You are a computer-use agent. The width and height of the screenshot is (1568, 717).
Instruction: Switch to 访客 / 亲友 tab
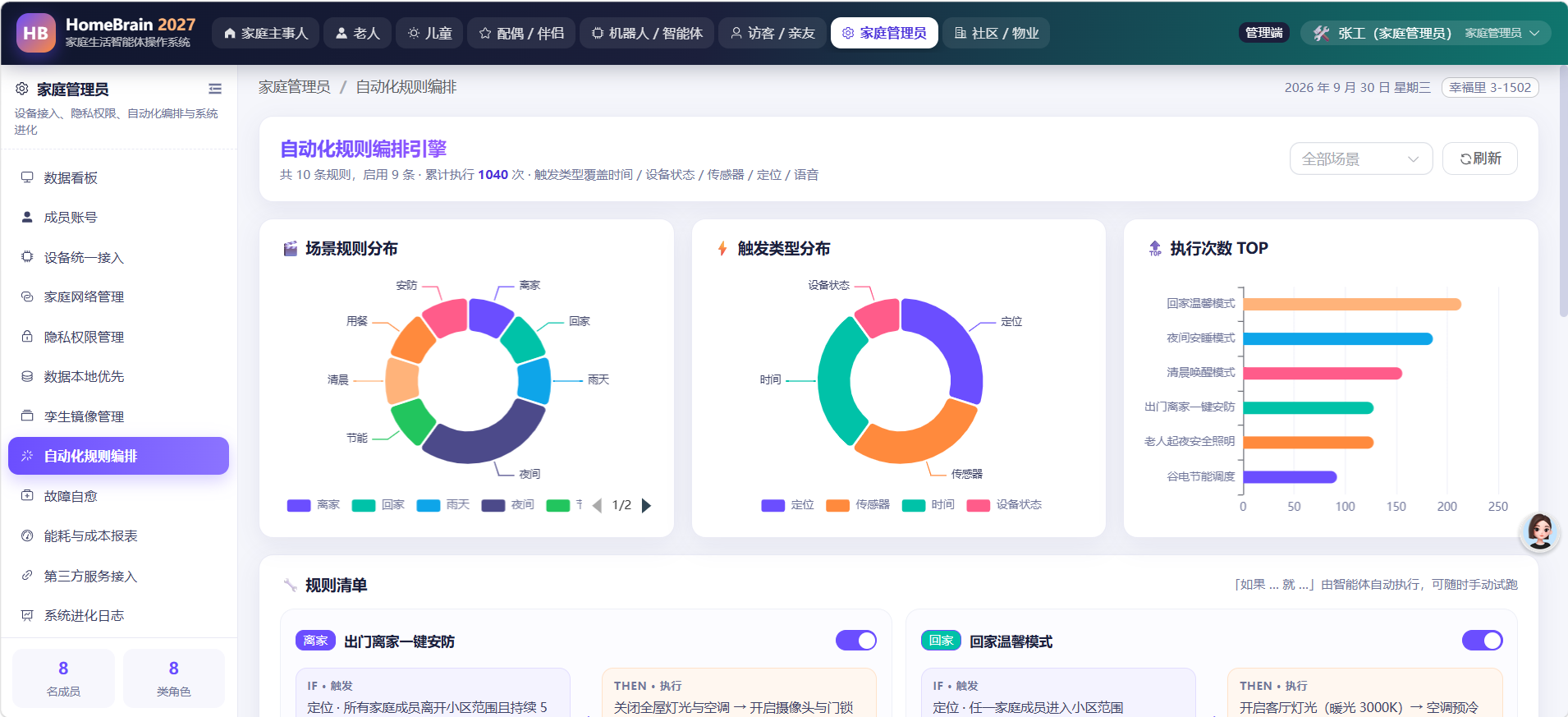773,33
